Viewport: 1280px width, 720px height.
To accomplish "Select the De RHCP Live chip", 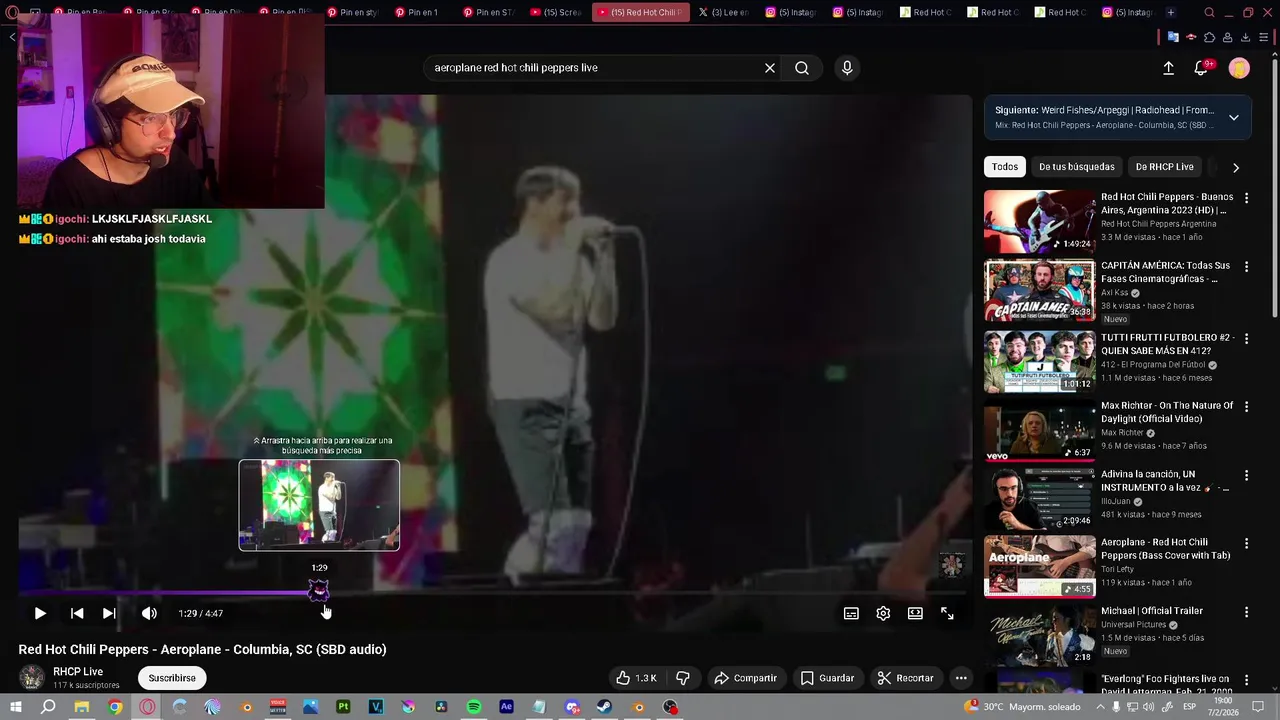I will click(1164, 167).
